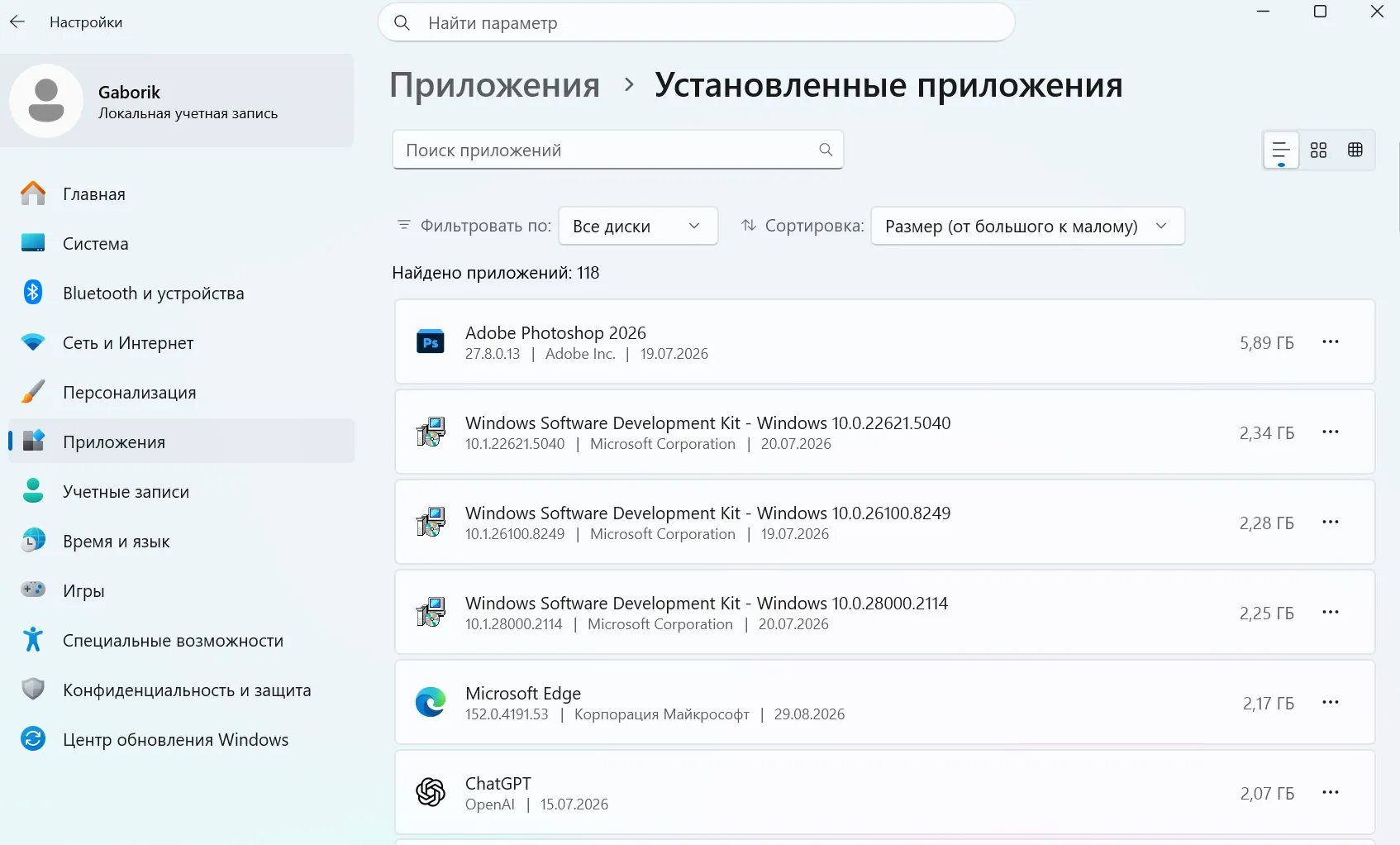
Task: Open more options for SDK 10.0.26100.8249
Action: (x=1331, y=523)
